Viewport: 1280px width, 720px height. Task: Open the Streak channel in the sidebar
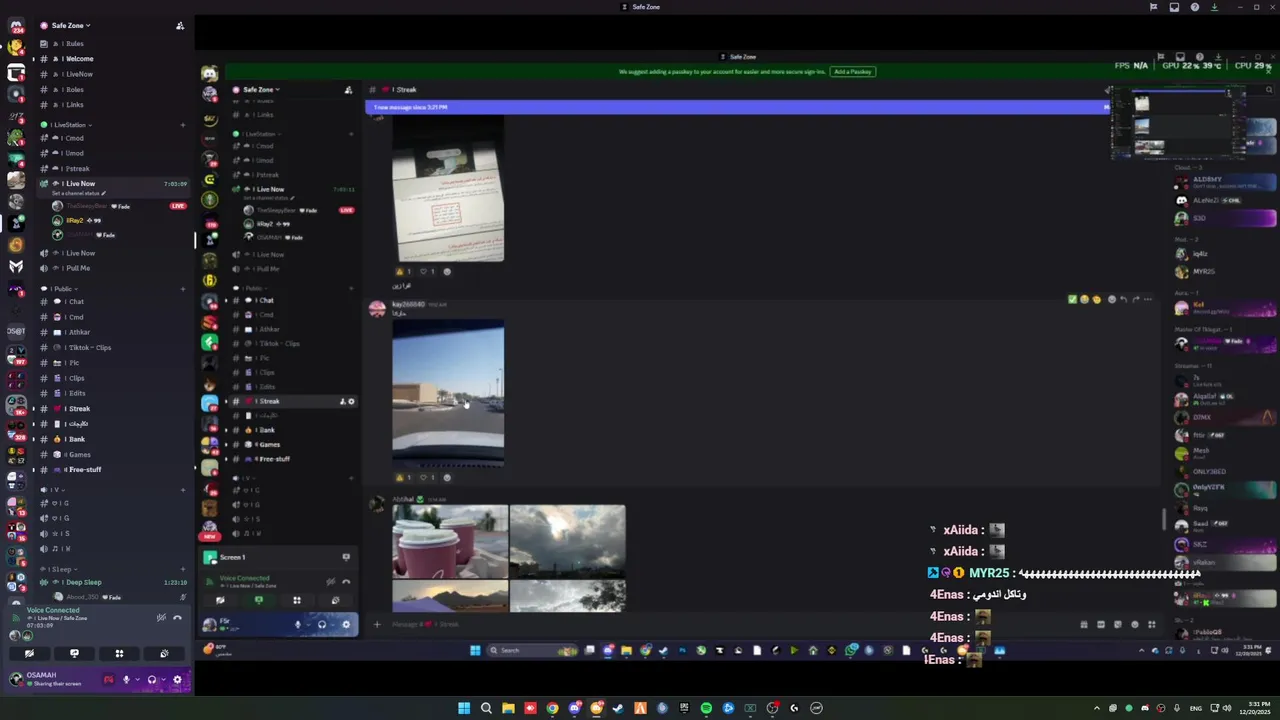(x=112, y=408)
